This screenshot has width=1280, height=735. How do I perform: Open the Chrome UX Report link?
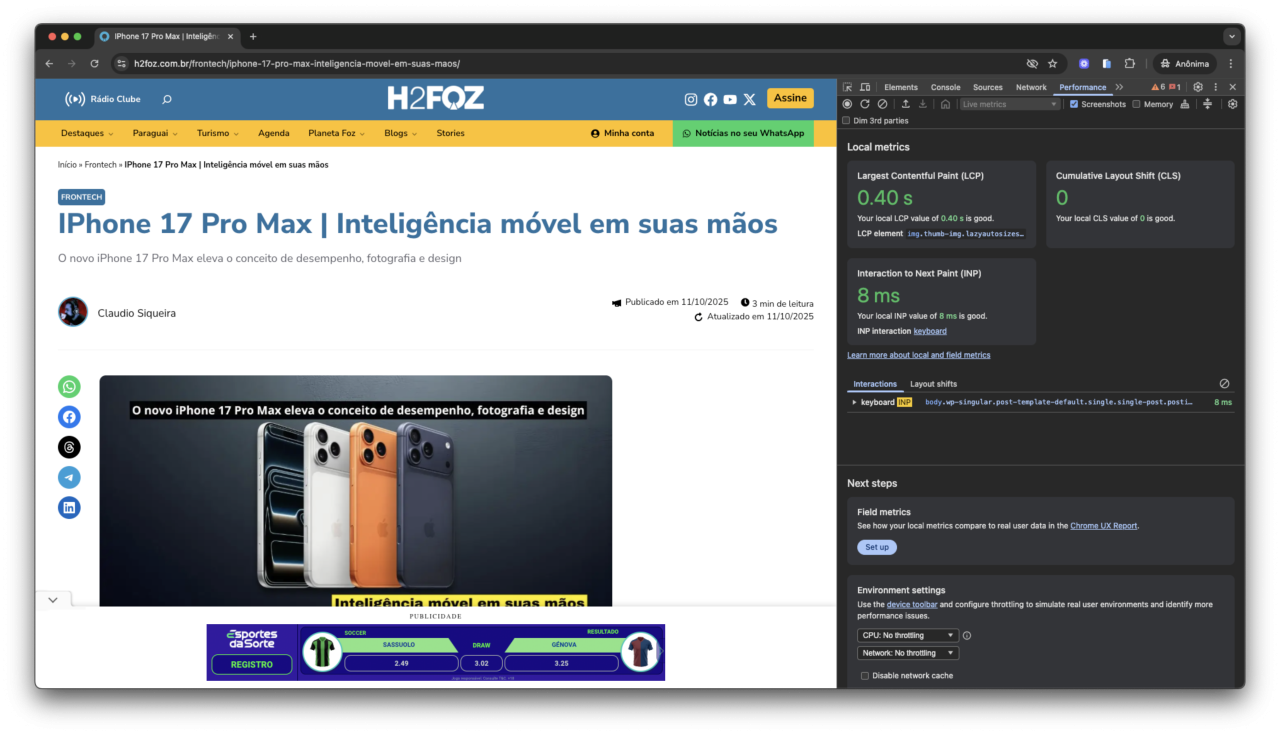click(x=1103, y=525)
